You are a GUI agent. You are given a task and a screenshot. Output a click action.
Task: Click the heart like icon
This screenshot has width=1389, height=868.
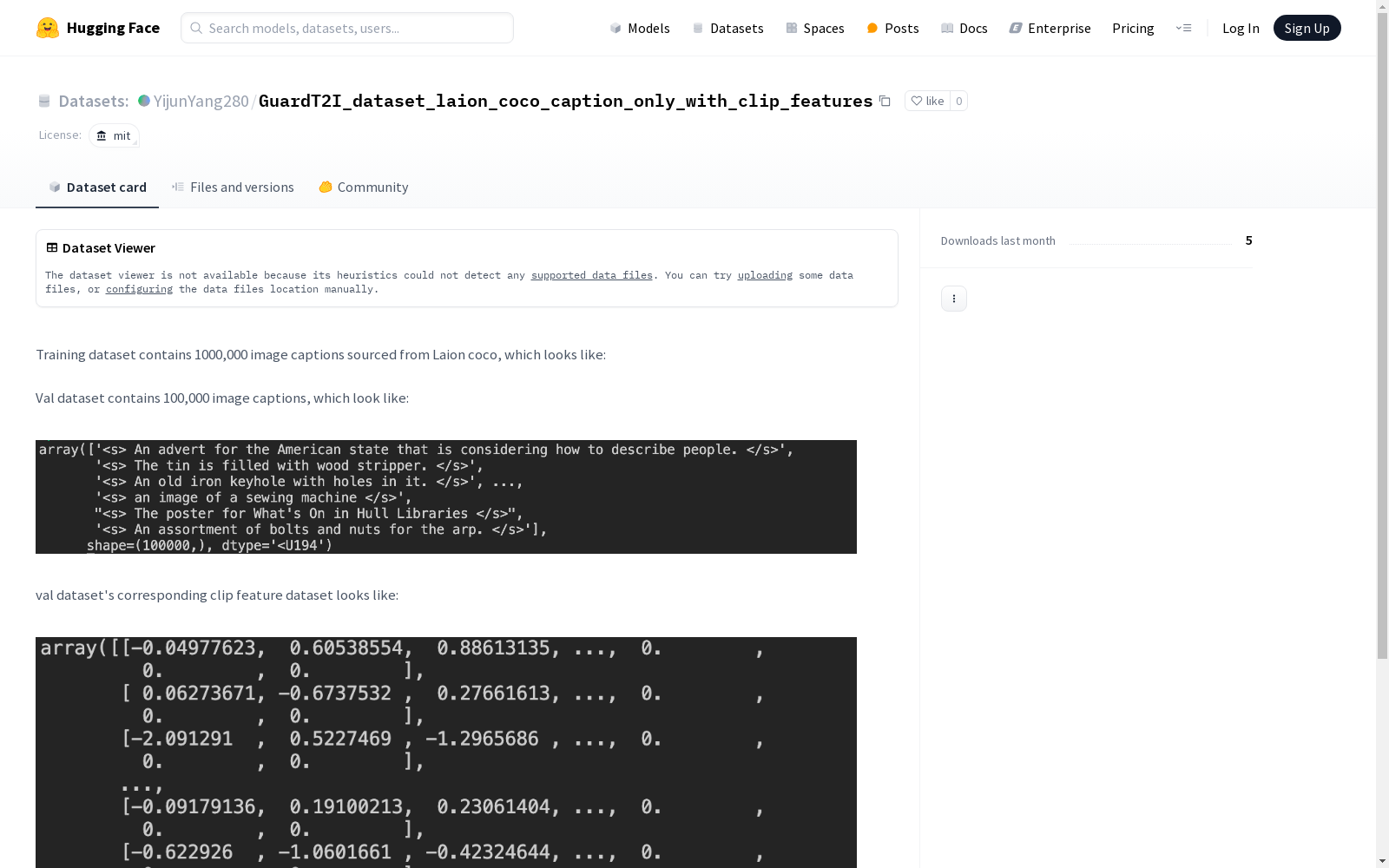tap(916, 101)
